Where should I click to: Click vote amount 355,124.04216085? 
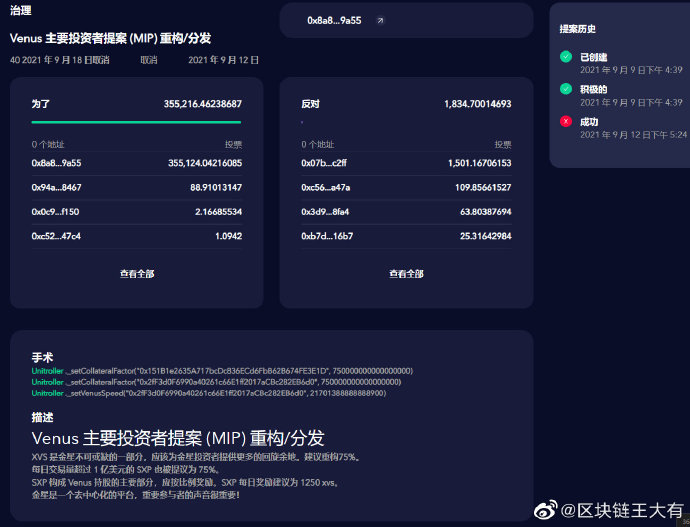(205, 163)
